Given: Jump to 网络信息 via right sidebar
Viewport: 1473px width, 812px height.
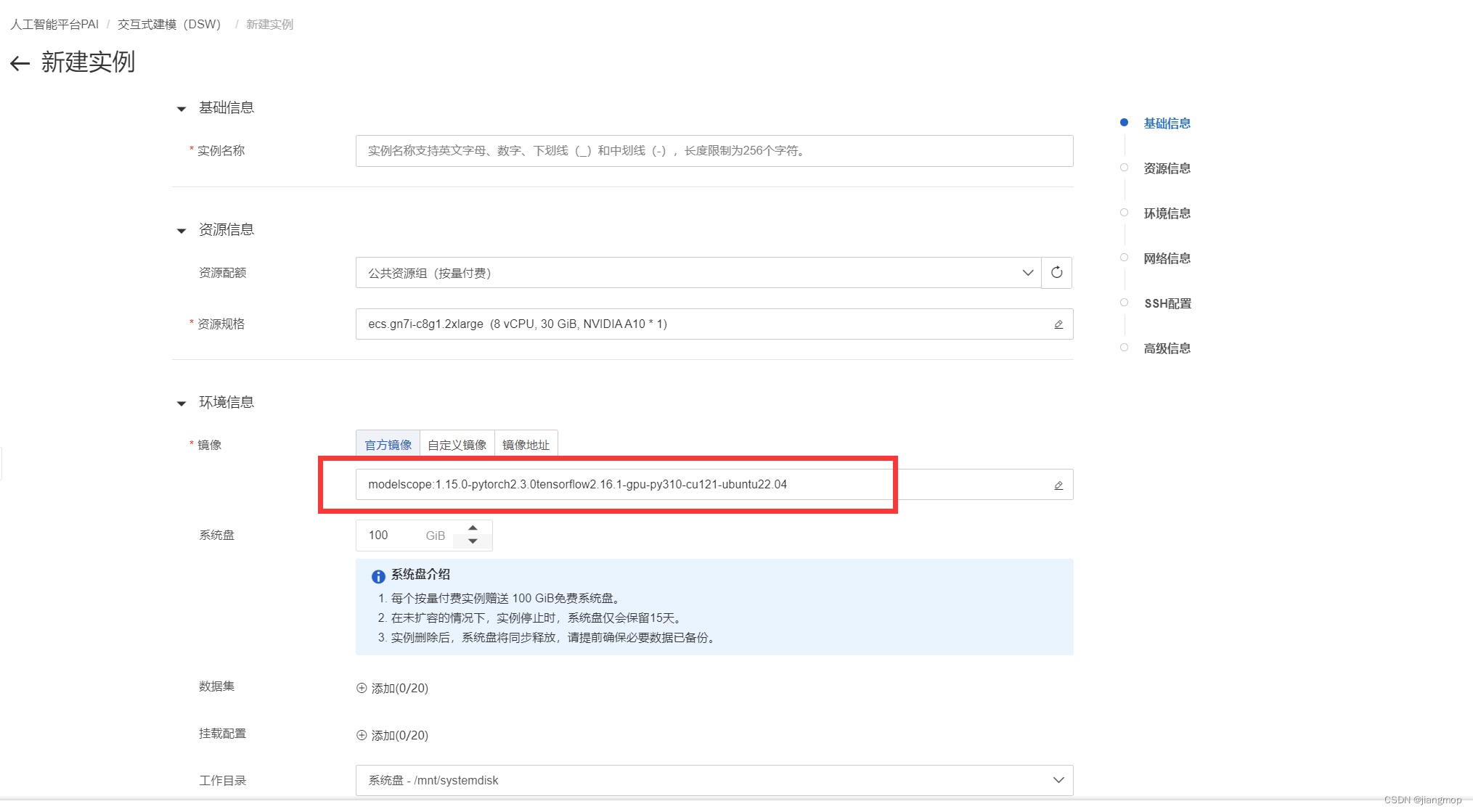Looking at the screenshot, I should 1166,258.
